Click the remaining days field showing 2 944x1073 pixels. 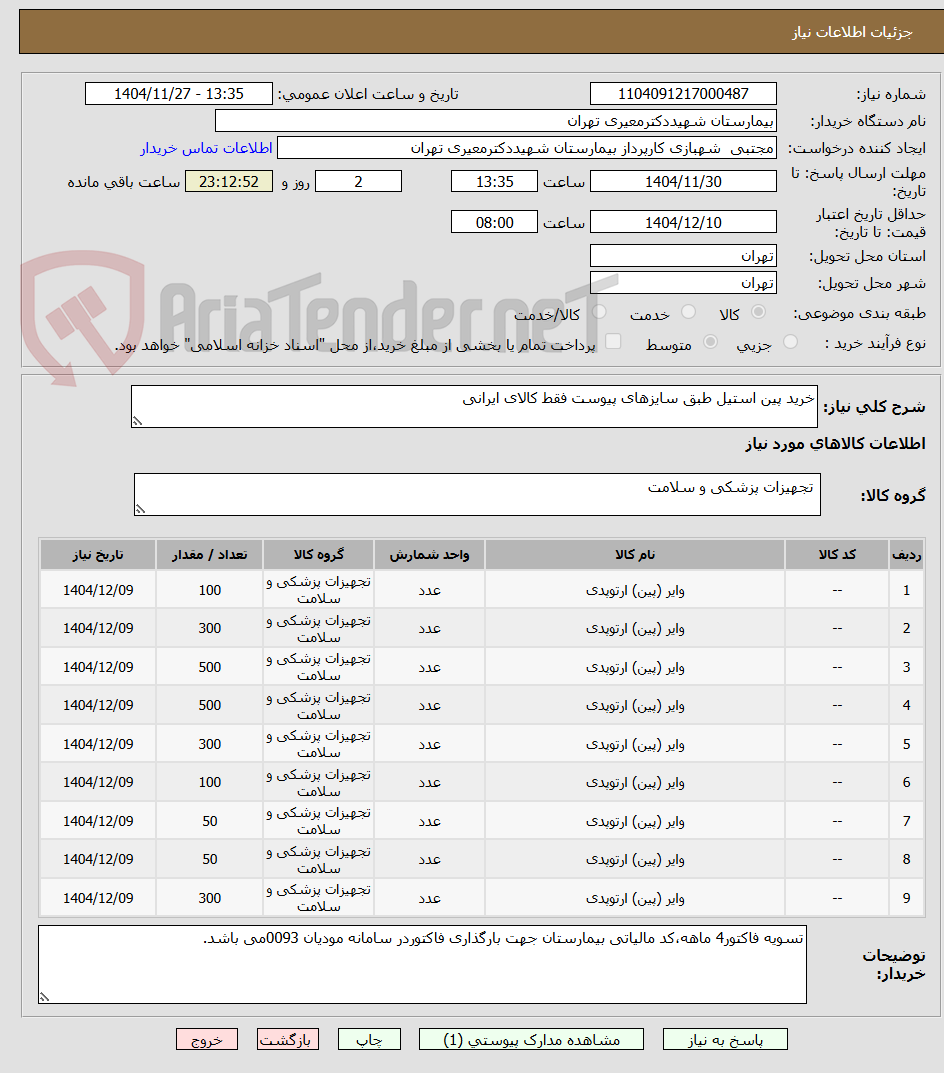tap(358, 181)
